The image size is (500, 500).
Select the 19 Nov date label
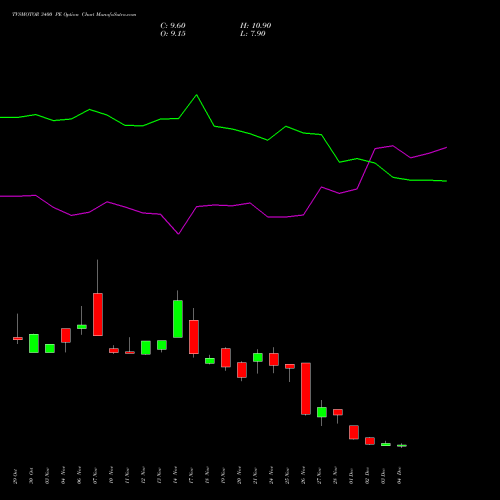pyautogui.click(x=223, y=476)
